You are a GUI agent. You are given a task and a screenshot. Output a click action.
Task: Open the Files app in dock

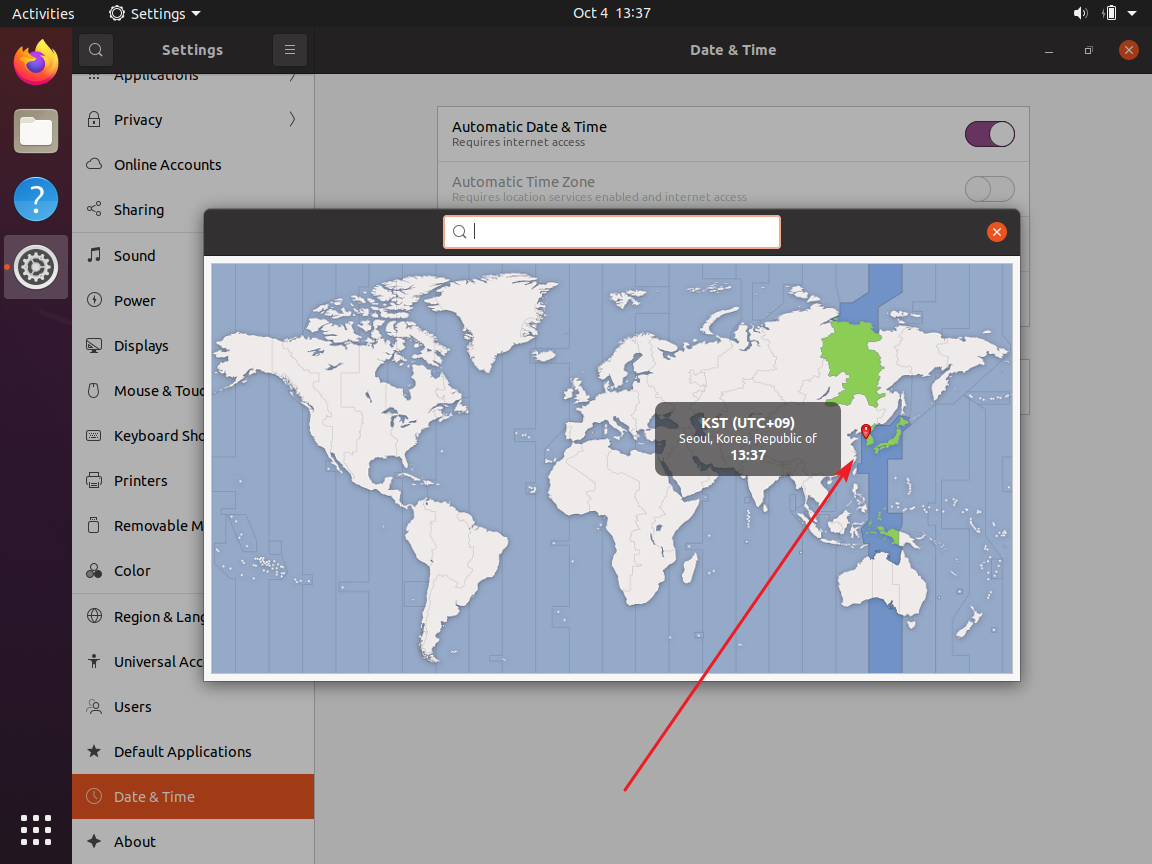coord(36,131)
